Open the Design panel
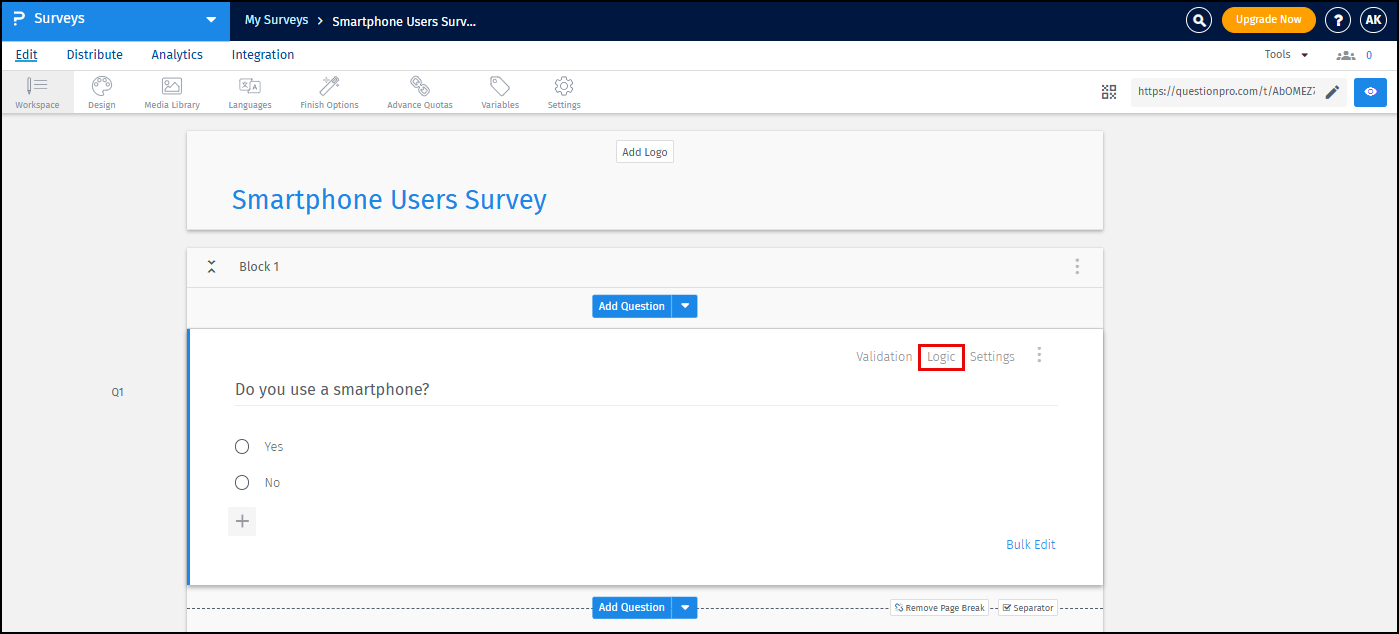 coord(101,91)
